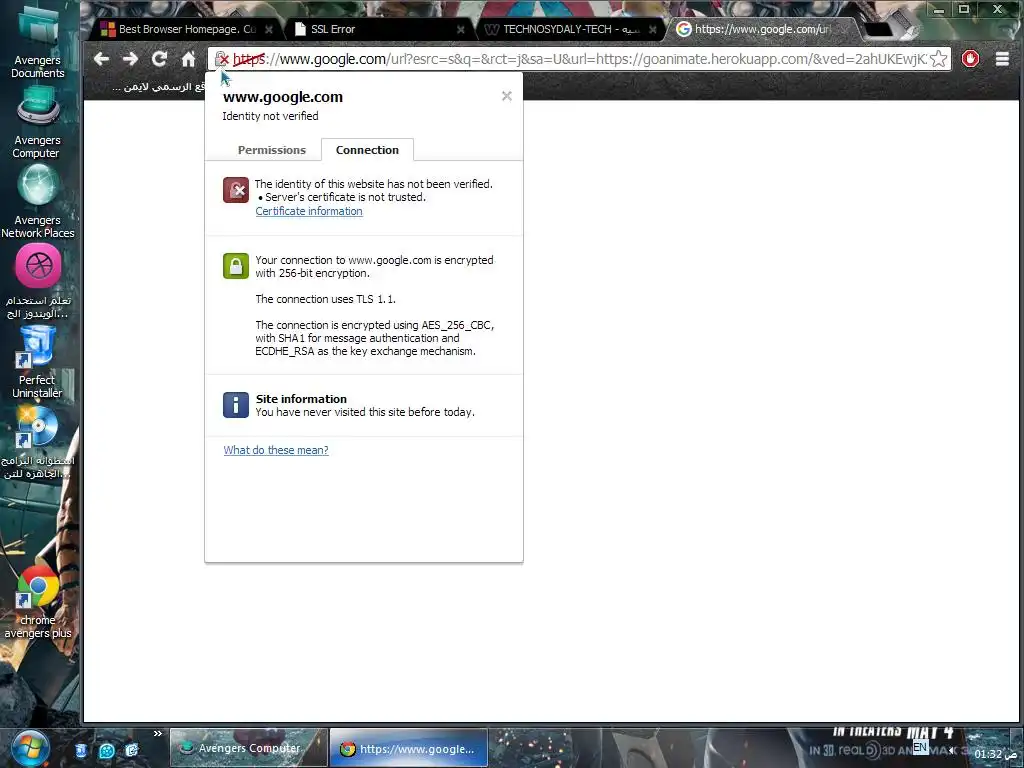This screenshot has height=768, width=1024.
Task: Select the google.com/url browser tab
Action: (x=761, y=29)
